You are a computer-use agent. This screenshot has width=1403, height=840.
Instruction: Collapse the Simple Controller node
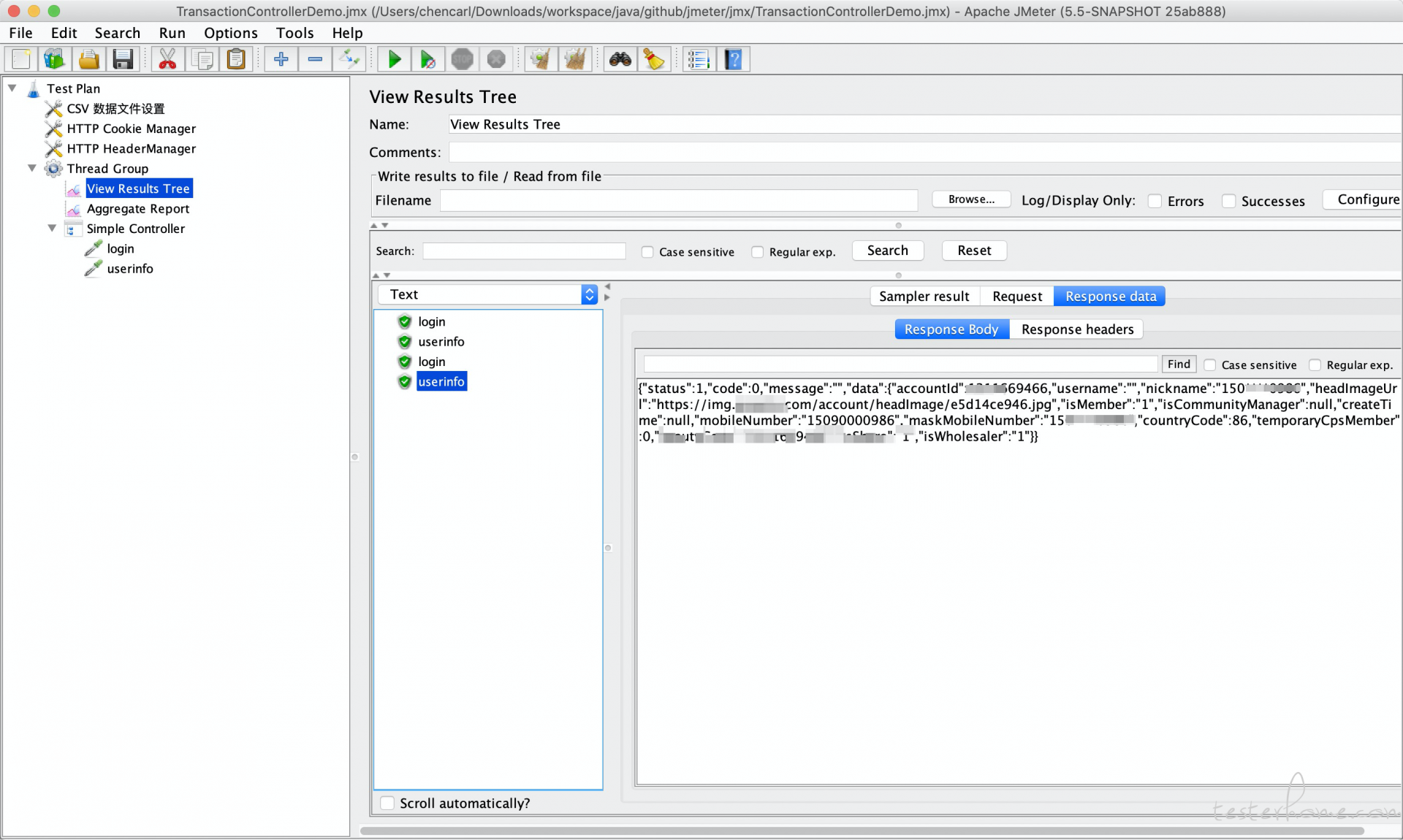point(52,228)
